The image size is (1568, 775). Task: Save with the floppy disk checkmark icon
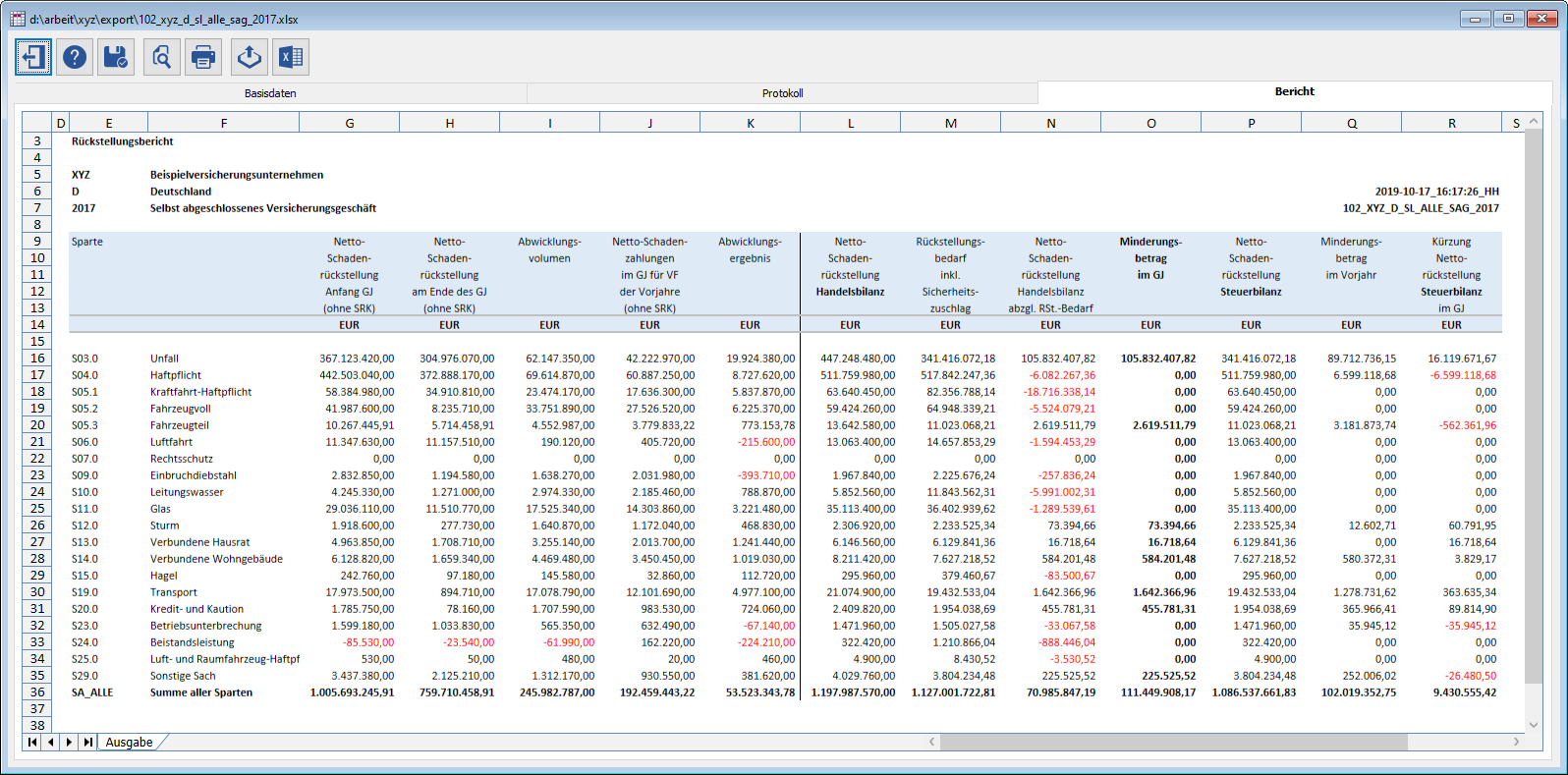116,57
